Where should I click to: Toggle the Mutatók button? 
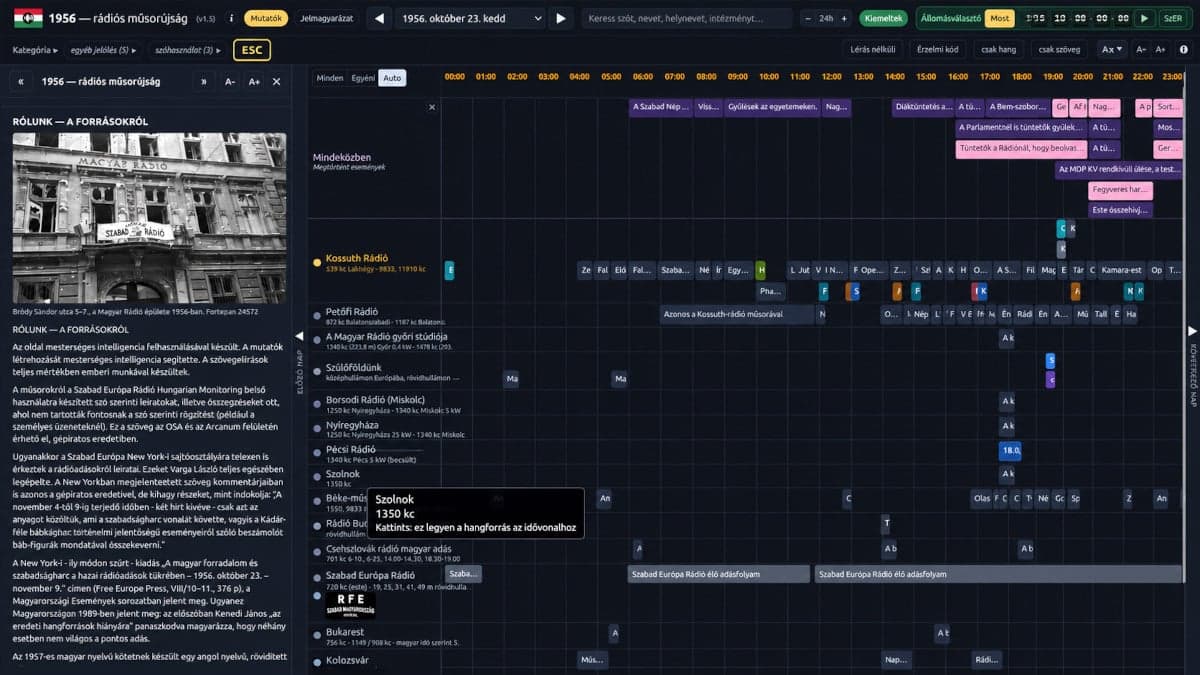266,18
